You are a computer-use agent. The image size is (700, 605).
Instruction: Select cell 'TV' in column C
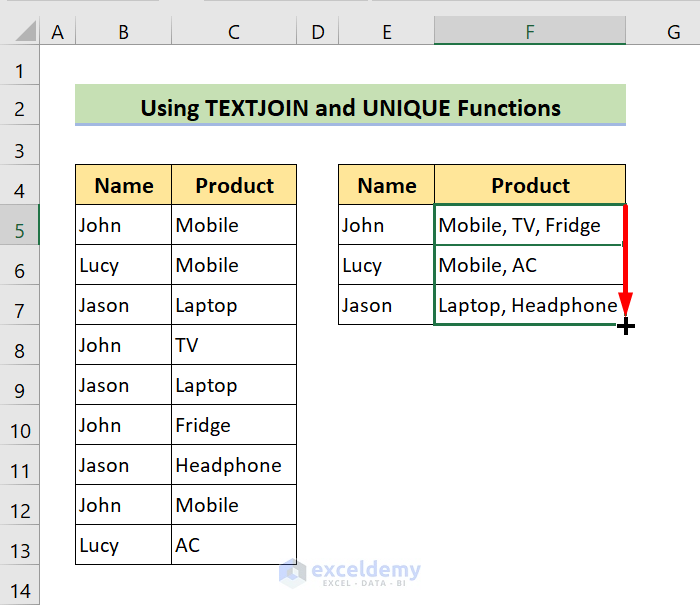pos(234,345)
